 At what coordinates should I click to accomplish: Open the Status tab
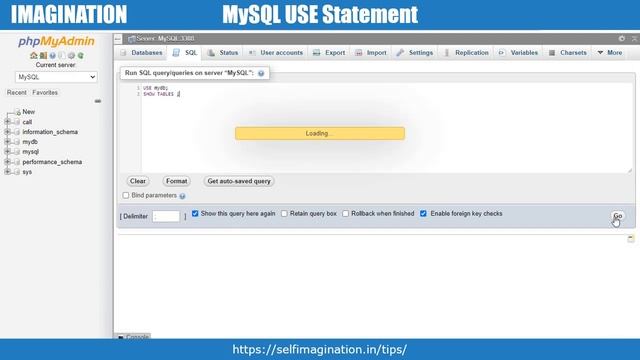pos(223,53)
